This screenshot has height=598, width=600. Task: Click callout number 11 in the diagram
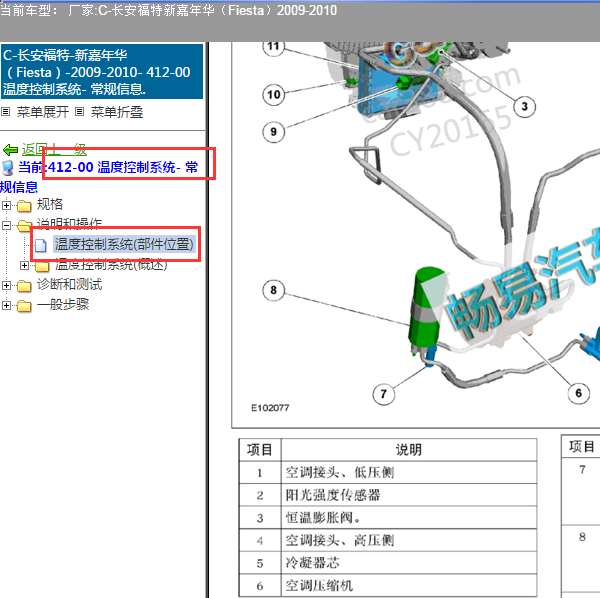273,46
